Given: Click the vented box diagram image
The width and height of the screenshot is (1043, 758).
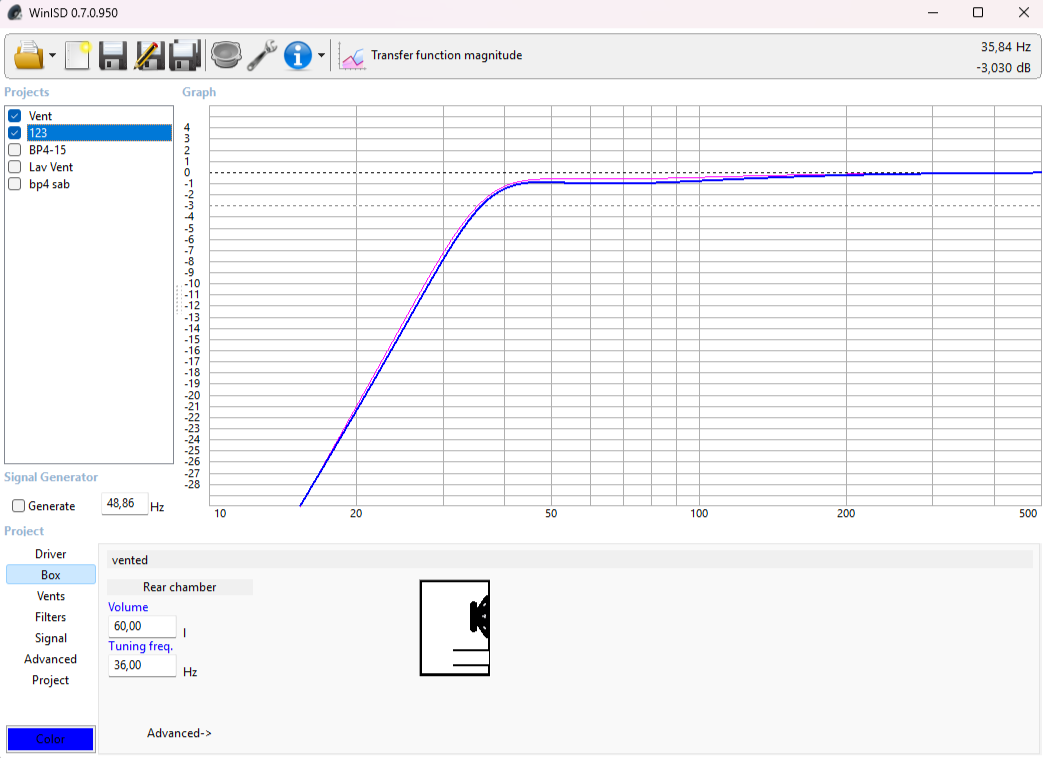Looking at the screenshot, I should pyautogui.click(x=455, y=628).
